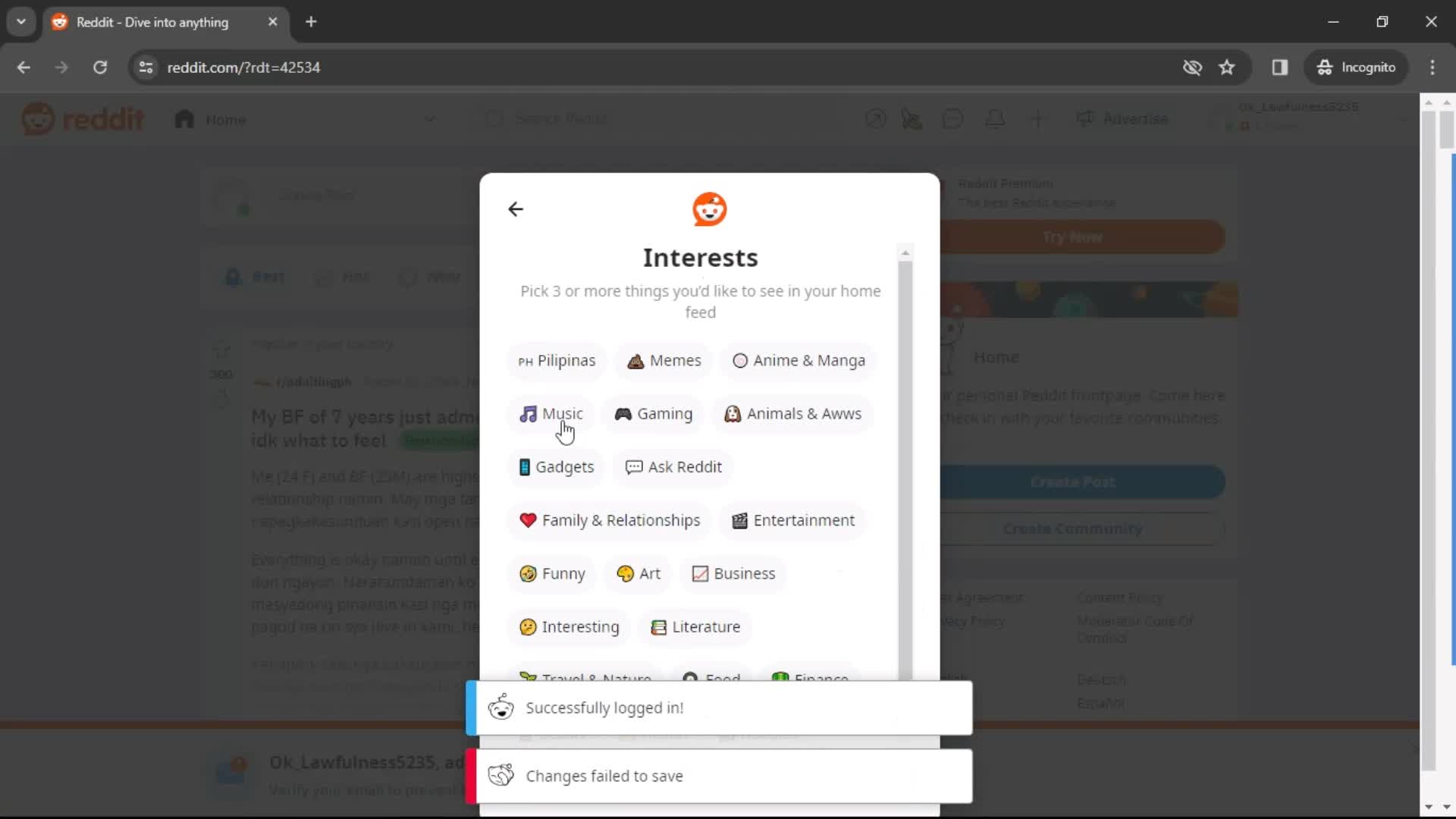Toggle the Music interest selection
This screenshot has width=1456, height=819.
pos(552,413)
